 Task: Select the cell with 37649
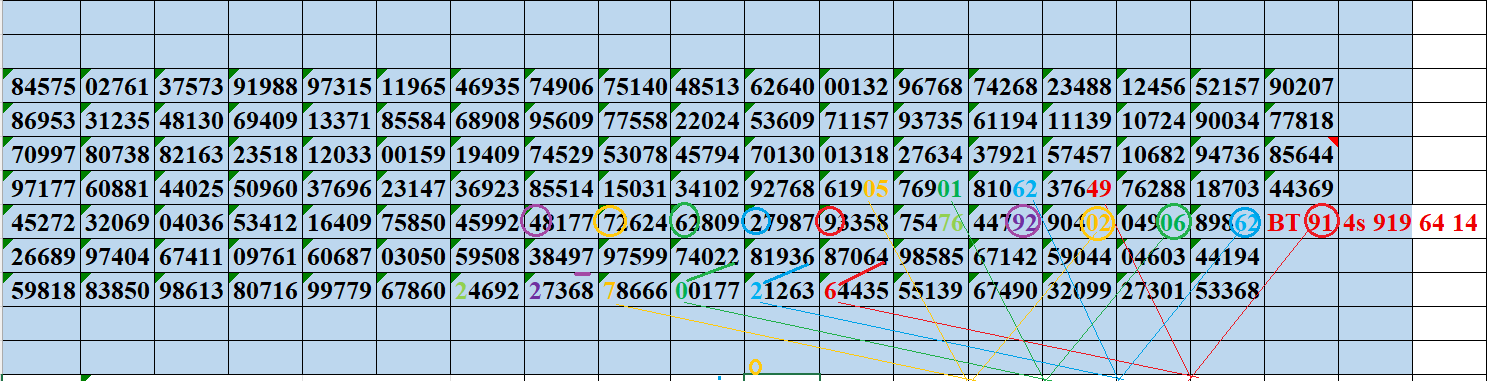(x=1079, y=189)
